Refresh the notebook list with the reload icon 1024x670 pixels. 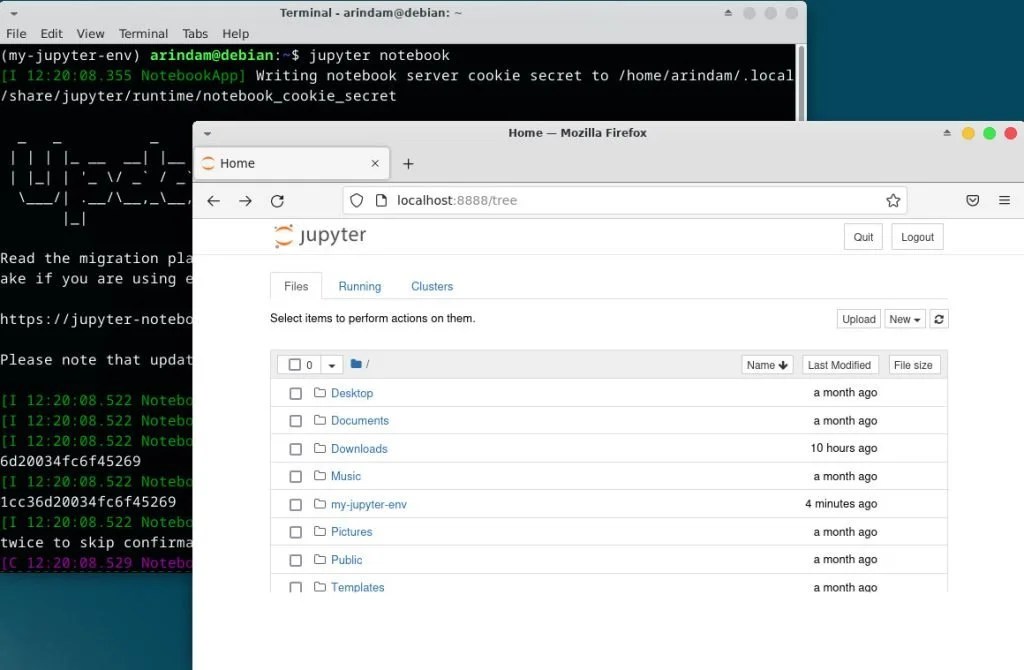(x=938, y=318)
